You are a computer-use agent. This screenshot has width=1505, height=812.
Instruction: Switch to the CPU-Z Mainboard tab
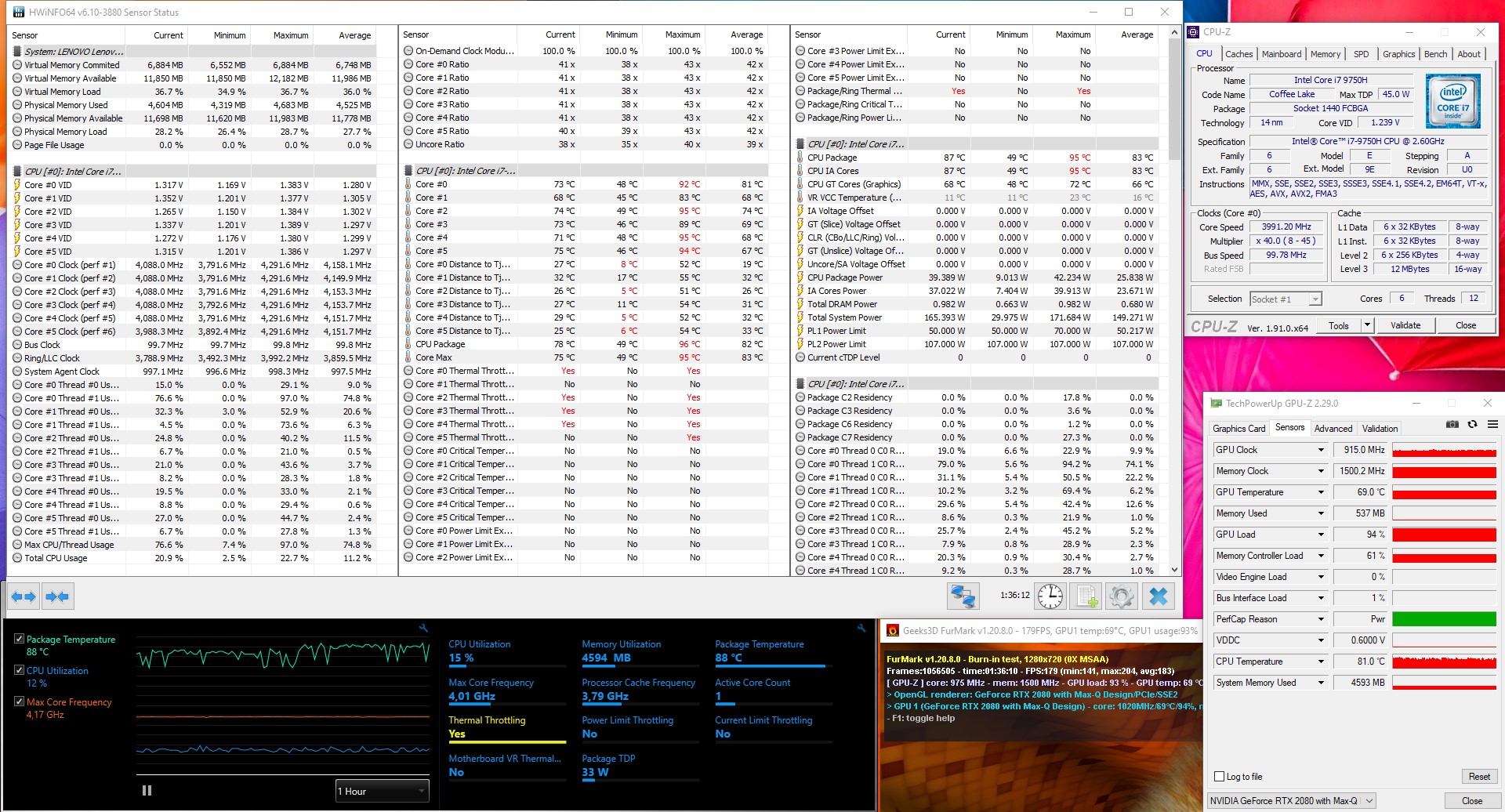point(1282,54)
